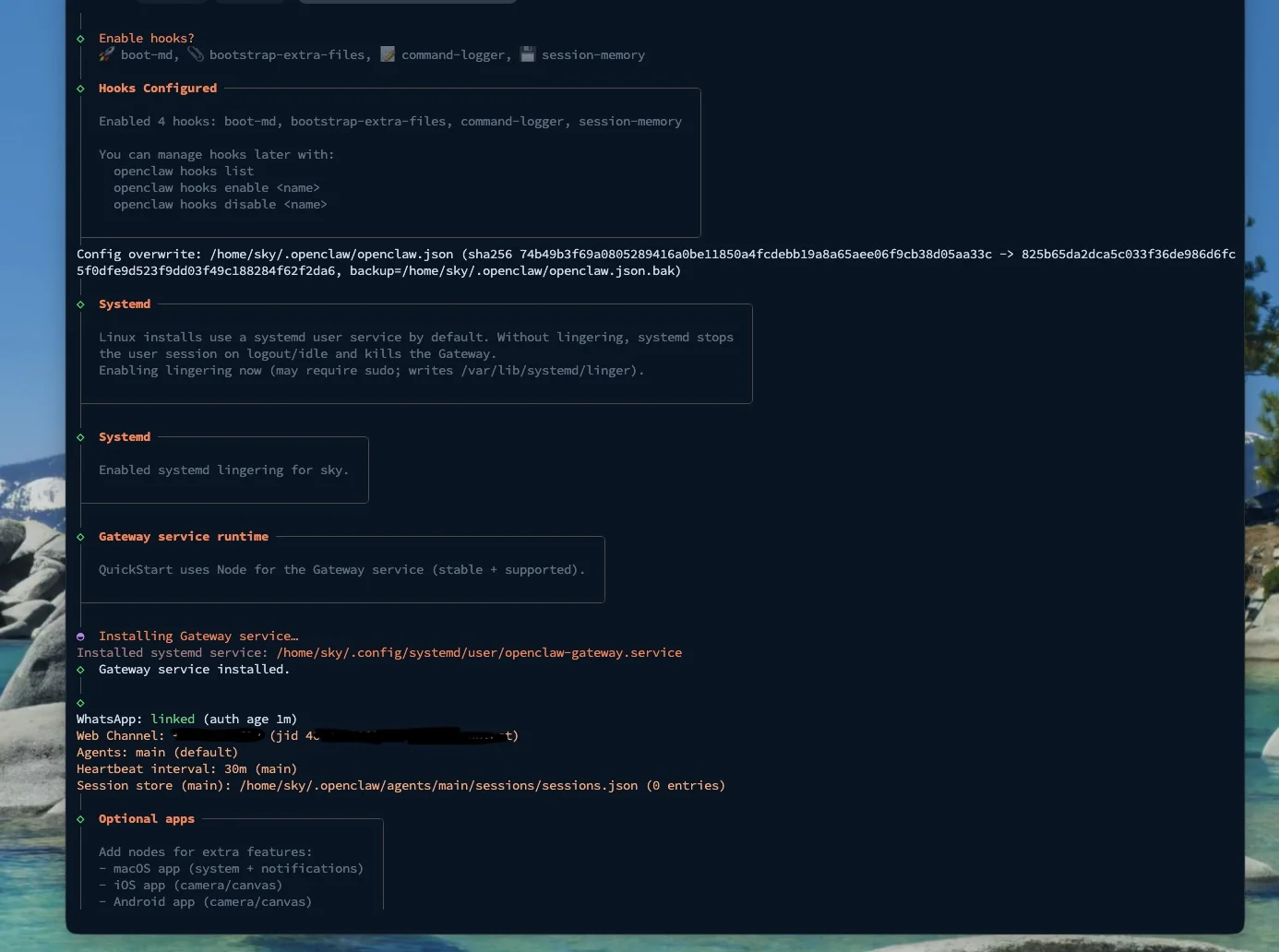This screenshot has height=952, width=1279.
Task: Click the 'Gateway service runtime' heading
Action: click(184, 537)
